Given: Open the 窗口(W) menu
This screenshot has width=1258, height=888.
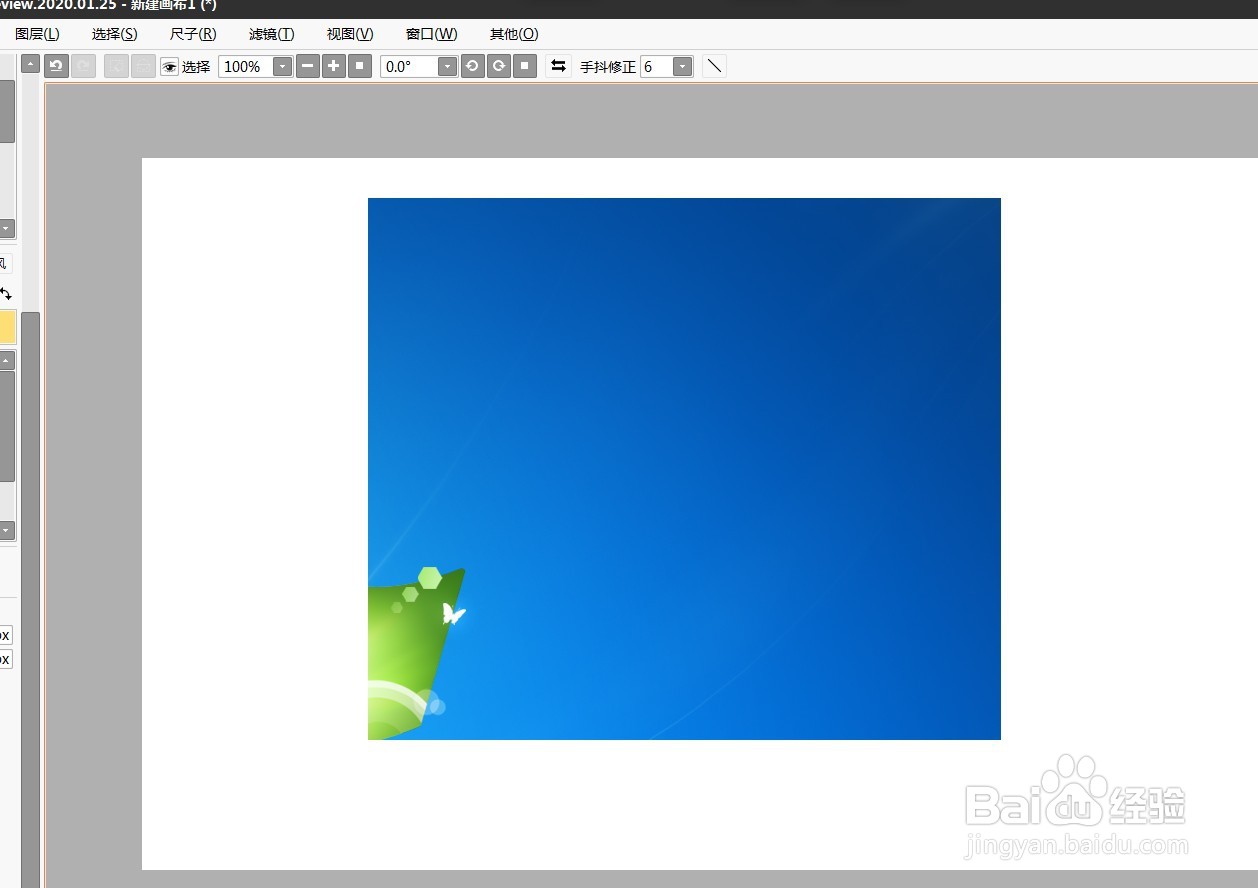Looking at the screenshot, I should pos(432,34).
